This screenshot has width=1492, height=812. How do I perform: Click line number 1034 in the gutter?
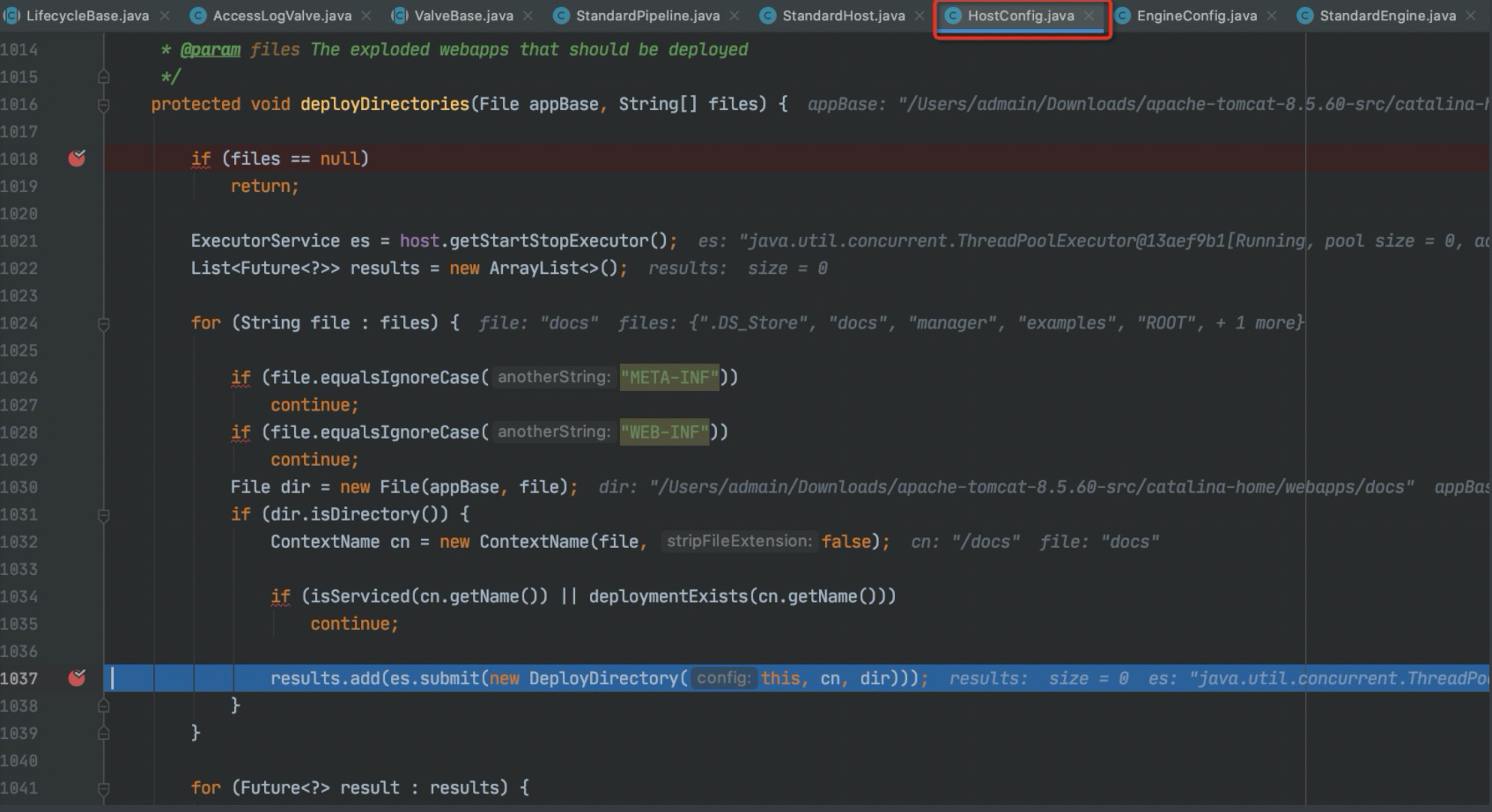click(19, 596)
